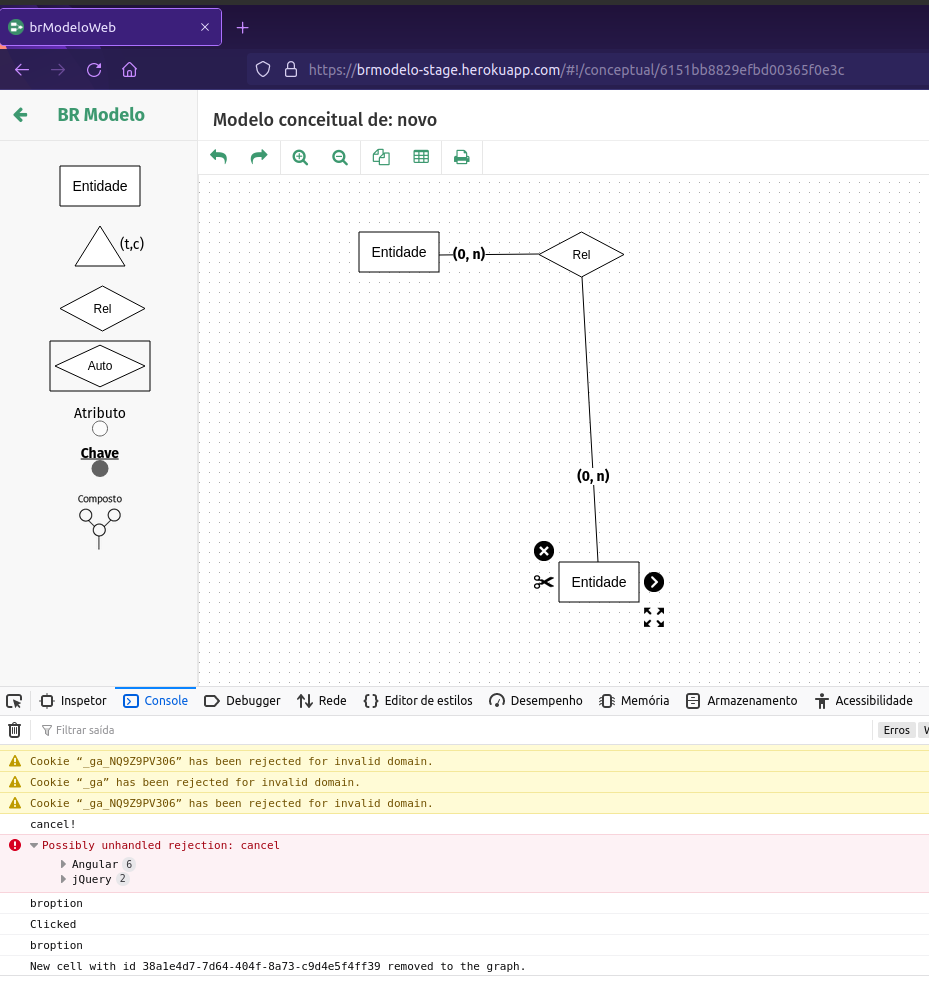Screen dimensions: 929x982
Task: Click the redo arrow in diagram toolbar
Action: click(x=259, y=157)
